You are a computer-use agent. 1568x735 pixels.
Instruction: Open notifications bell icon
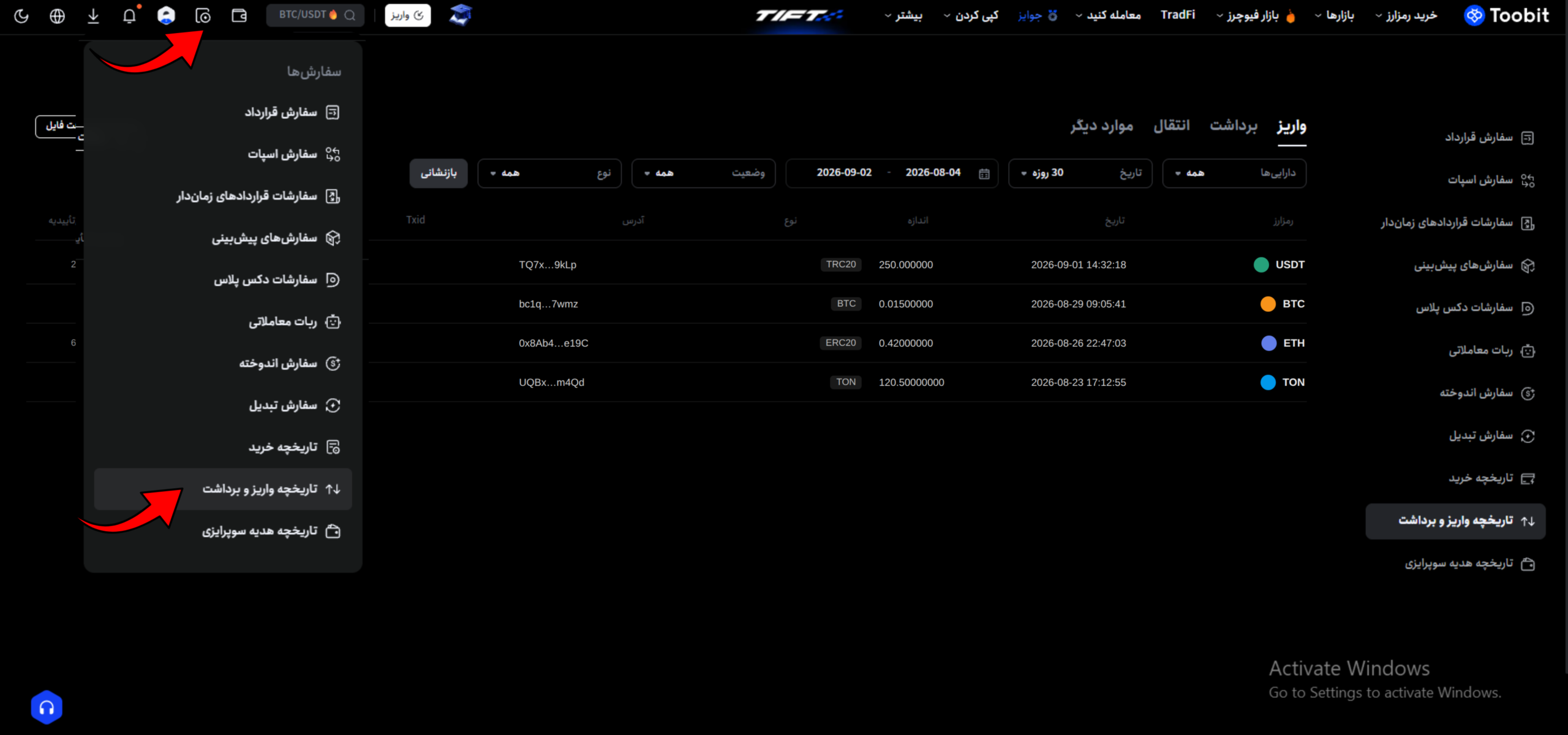129,16
